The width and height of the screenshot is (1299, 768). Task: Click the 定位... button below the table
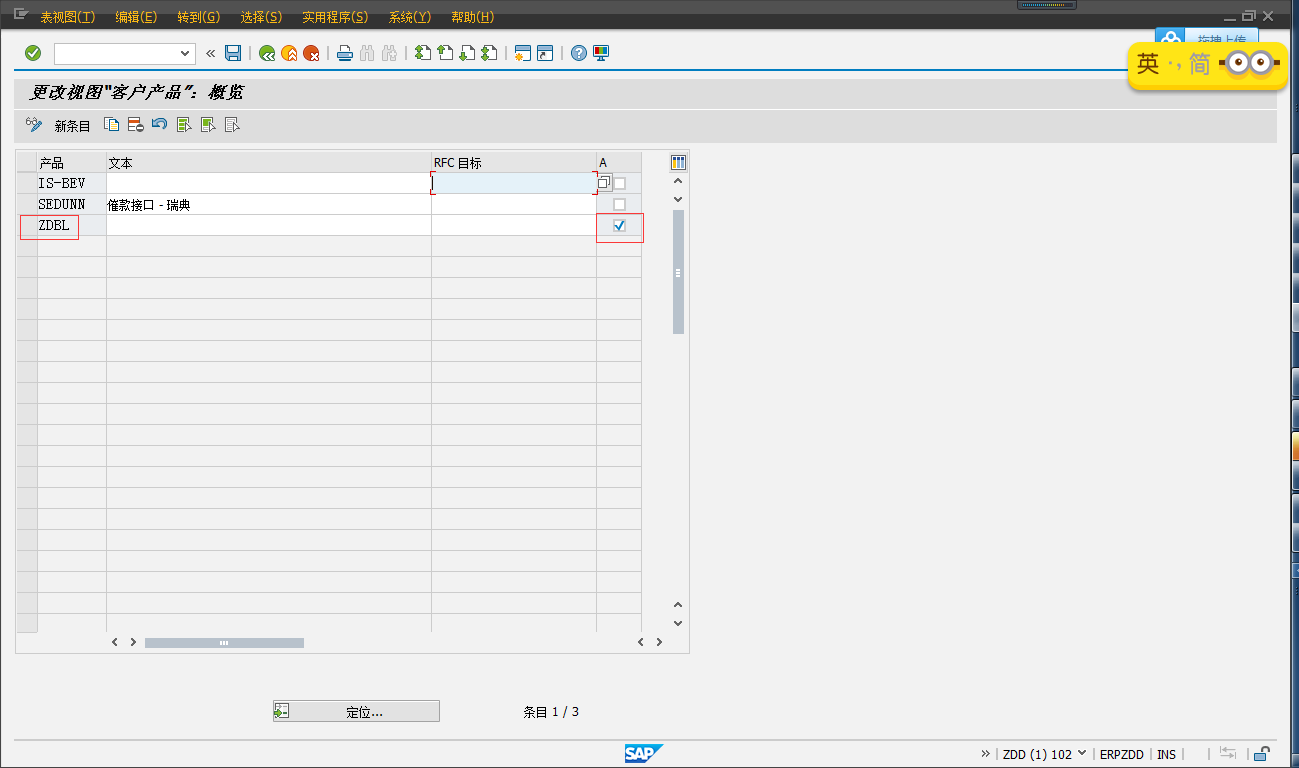355,710
